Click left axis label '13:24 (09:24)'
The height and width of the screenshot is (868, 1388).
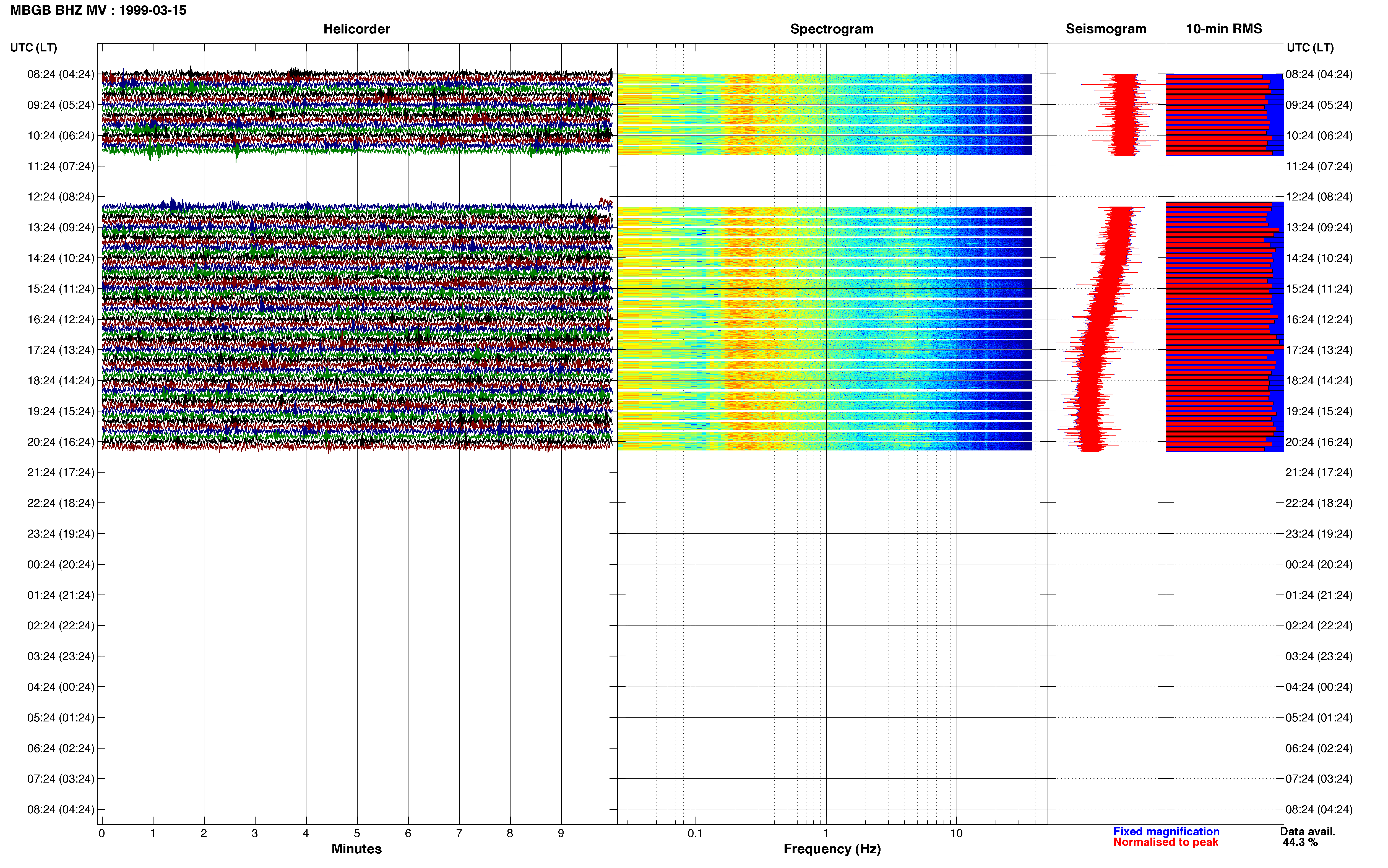click(x=61, y=227)
